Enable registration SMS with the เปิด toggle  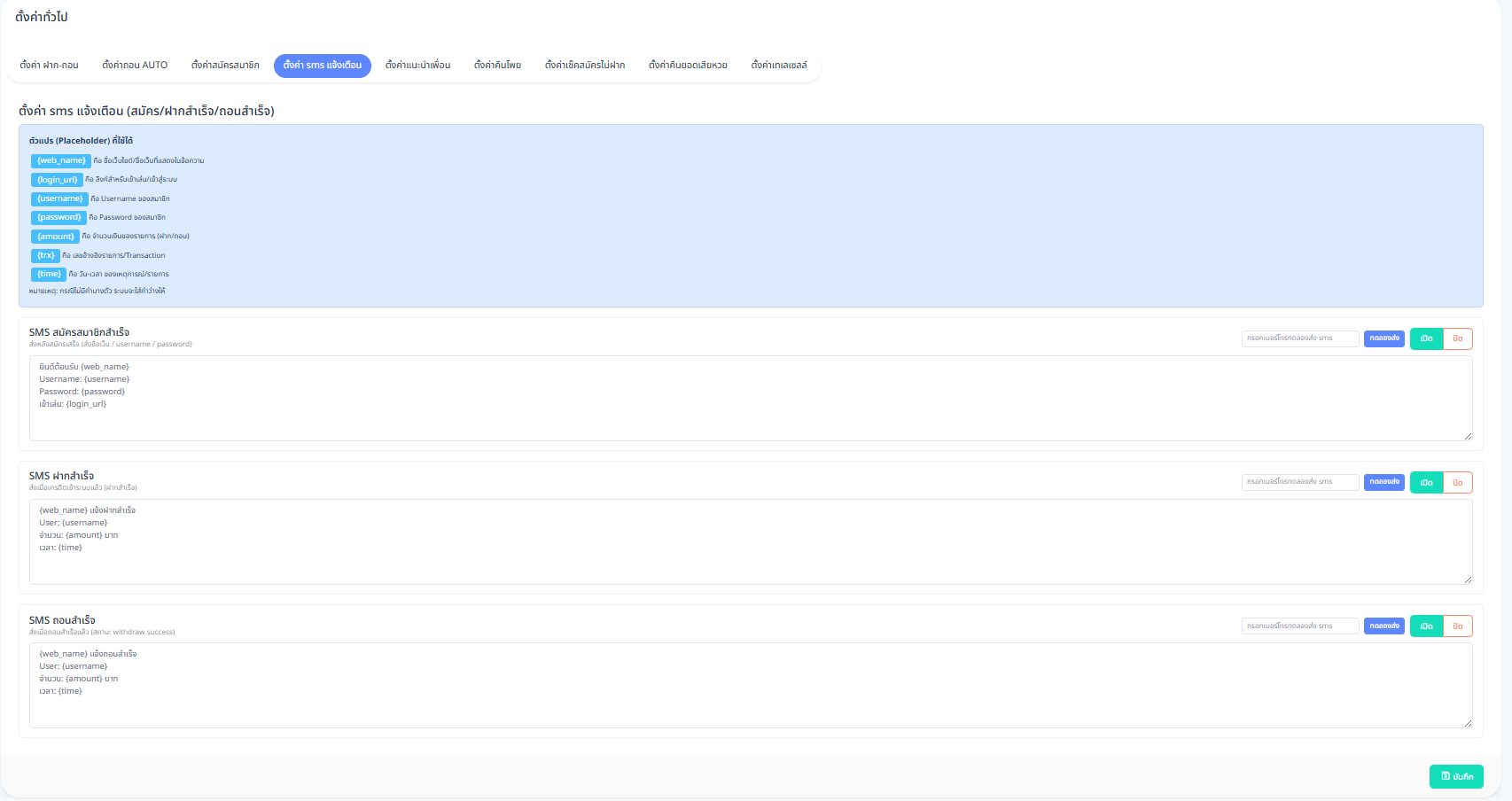pyautogui.click(x=1426, y=338)
